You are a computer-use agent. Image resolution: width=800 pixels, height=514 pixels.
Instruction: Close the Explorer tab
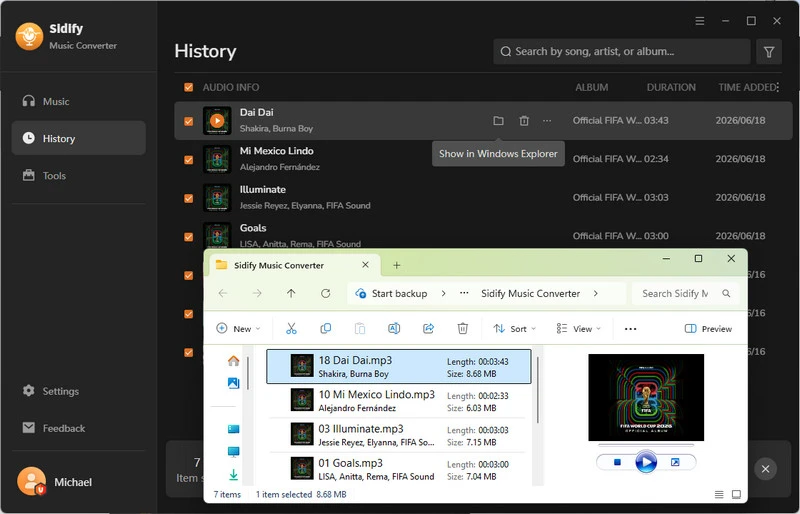tap(365, 264)
